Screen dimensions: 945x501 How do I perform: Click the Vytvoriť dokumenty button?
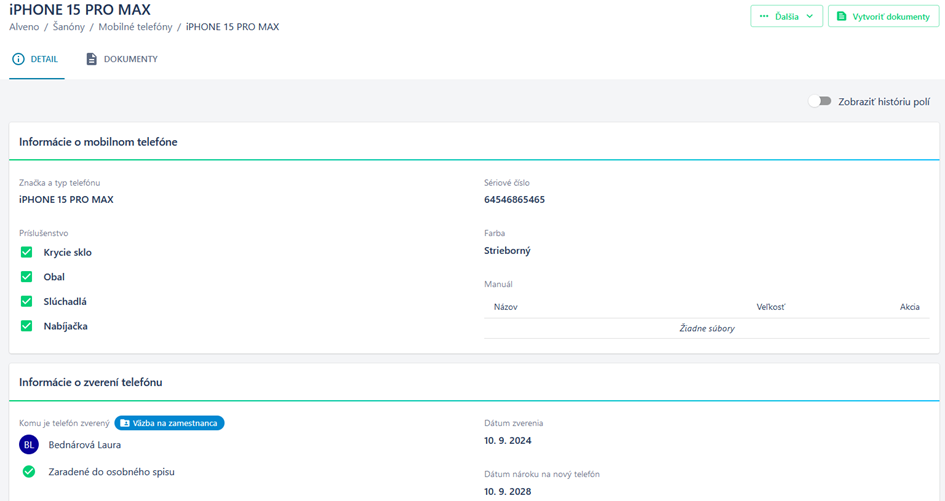tap(884, 16)
